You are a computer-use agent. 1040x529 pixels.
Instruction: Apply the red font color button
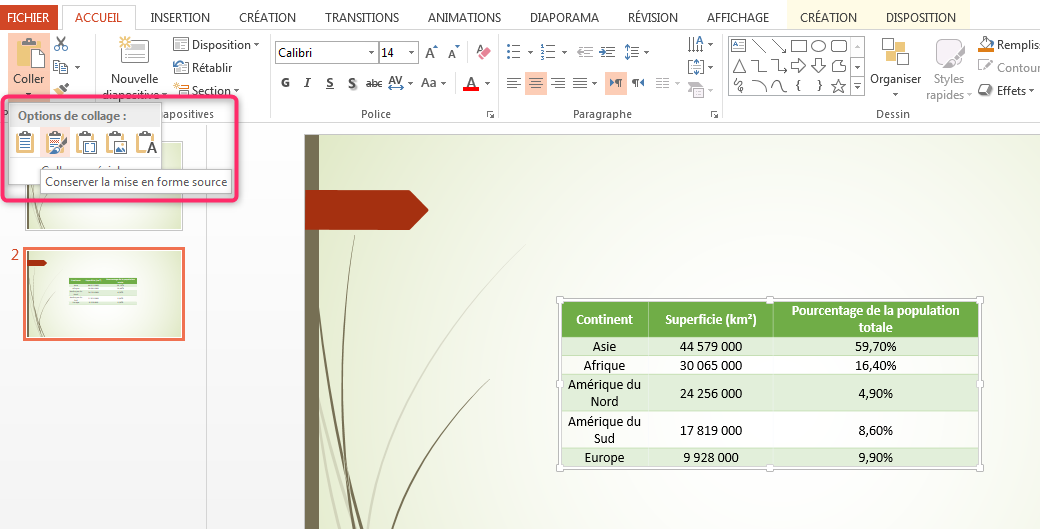[x=471, y=83]
